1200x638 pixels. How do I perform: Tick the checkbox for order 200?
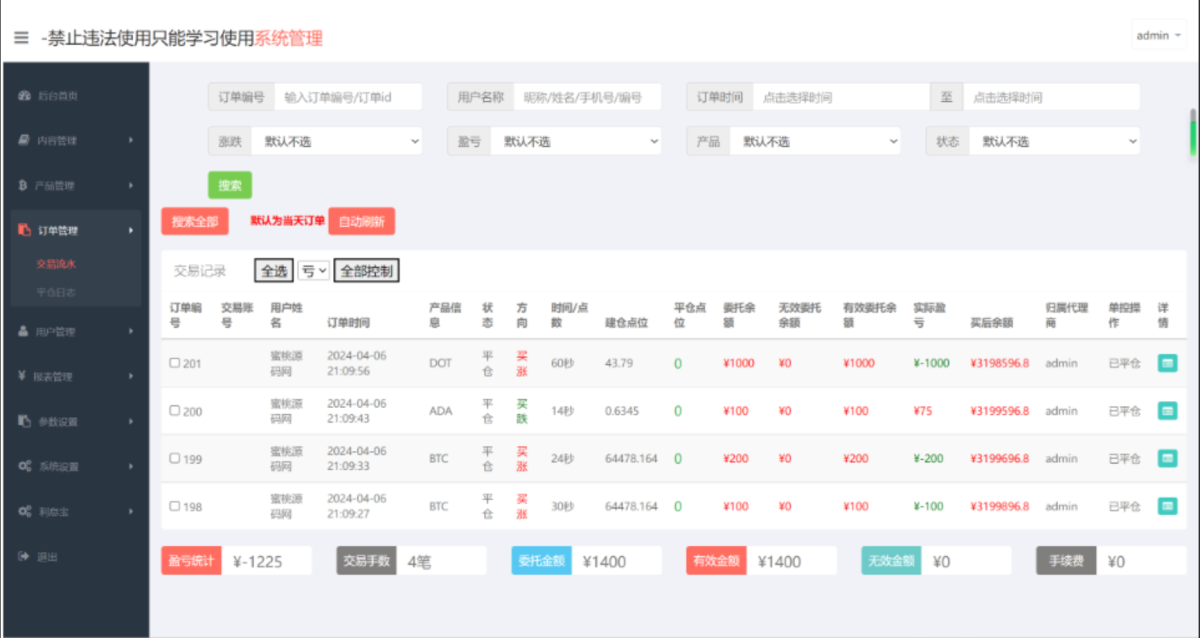175,411
